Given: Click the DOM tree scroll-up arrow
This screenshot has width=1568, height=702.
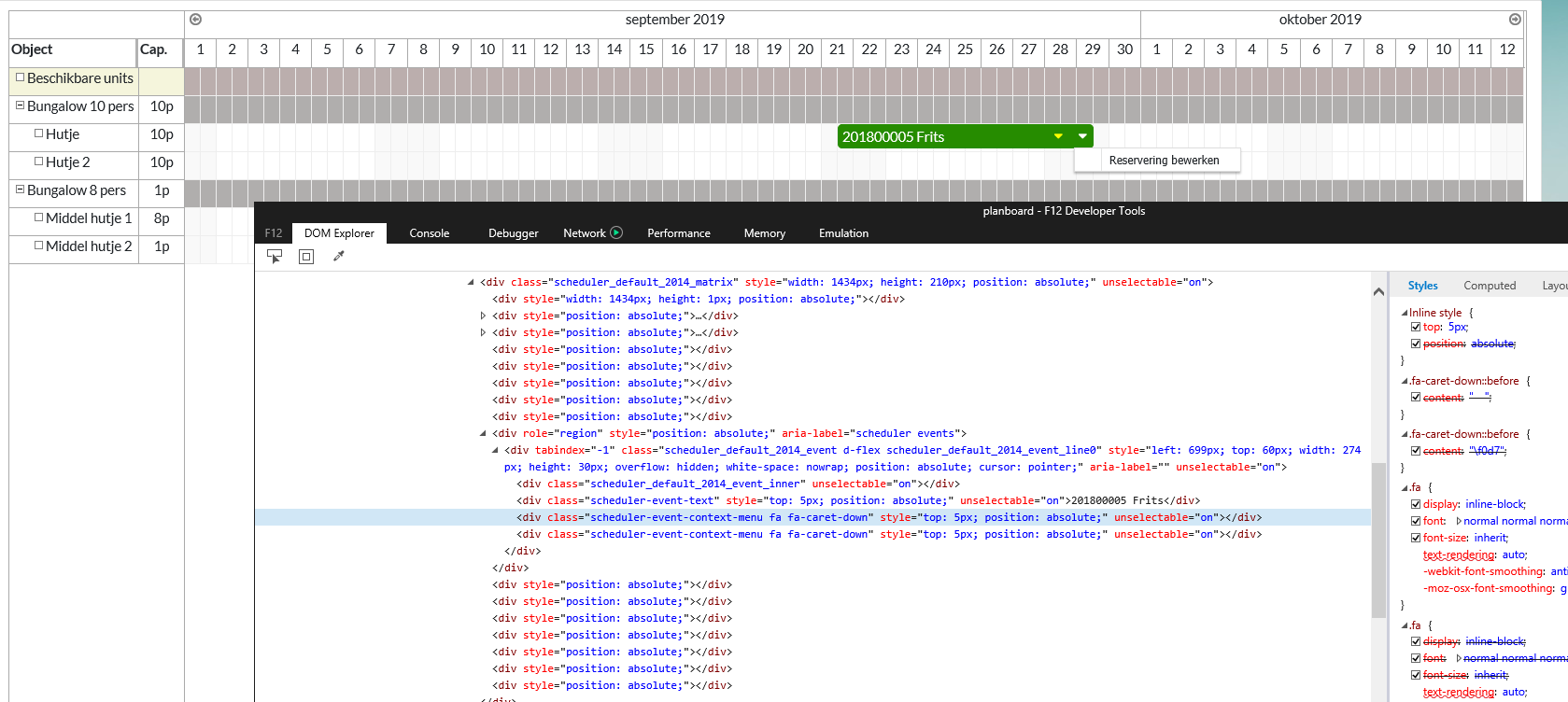Looking at the screenshot, I should pyautogui.click(x=1378, y=291).
